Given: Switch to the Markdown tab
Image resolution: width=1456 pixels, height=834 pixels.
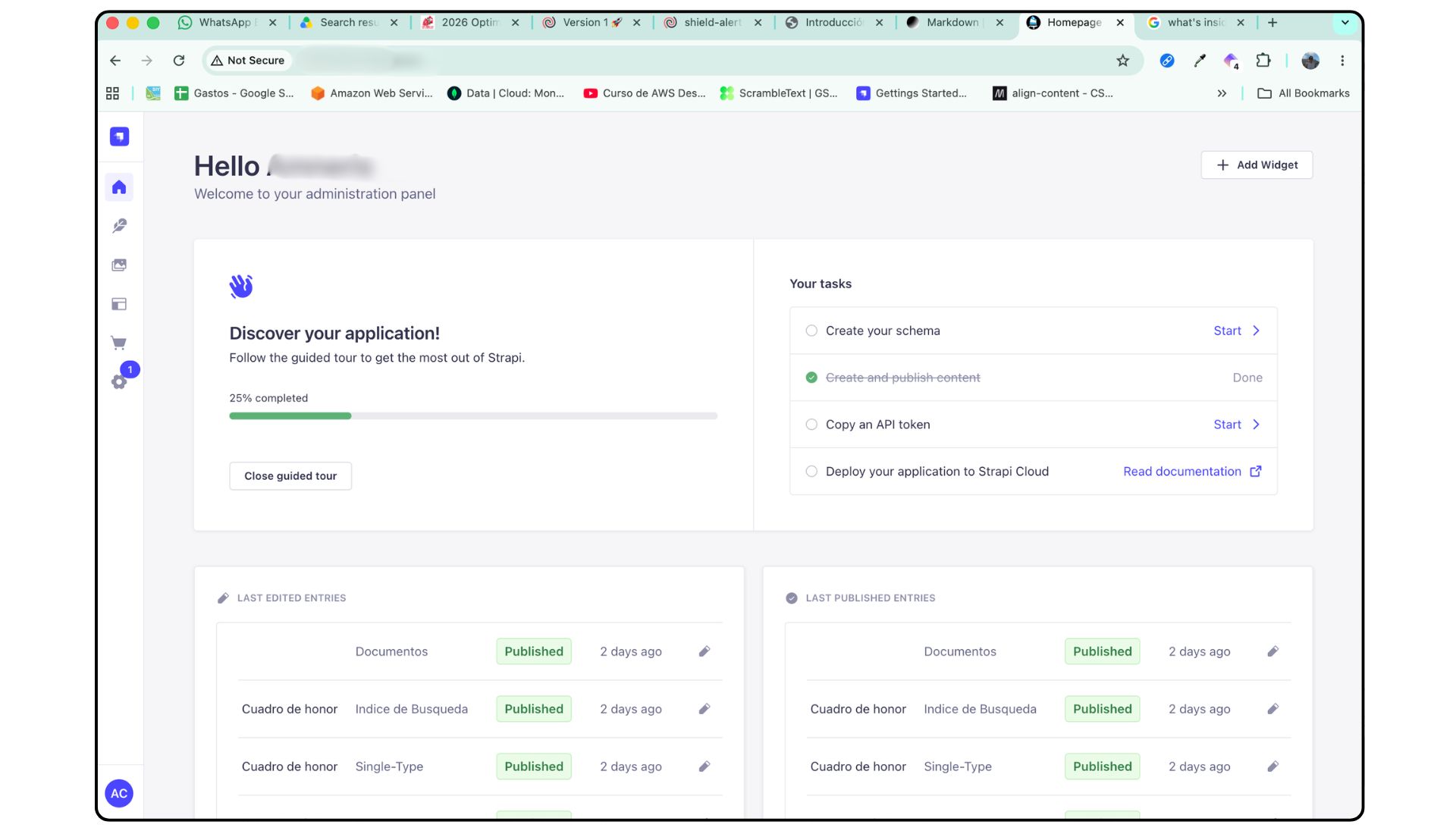Looking at the screenshot, I should coord(954,23).
